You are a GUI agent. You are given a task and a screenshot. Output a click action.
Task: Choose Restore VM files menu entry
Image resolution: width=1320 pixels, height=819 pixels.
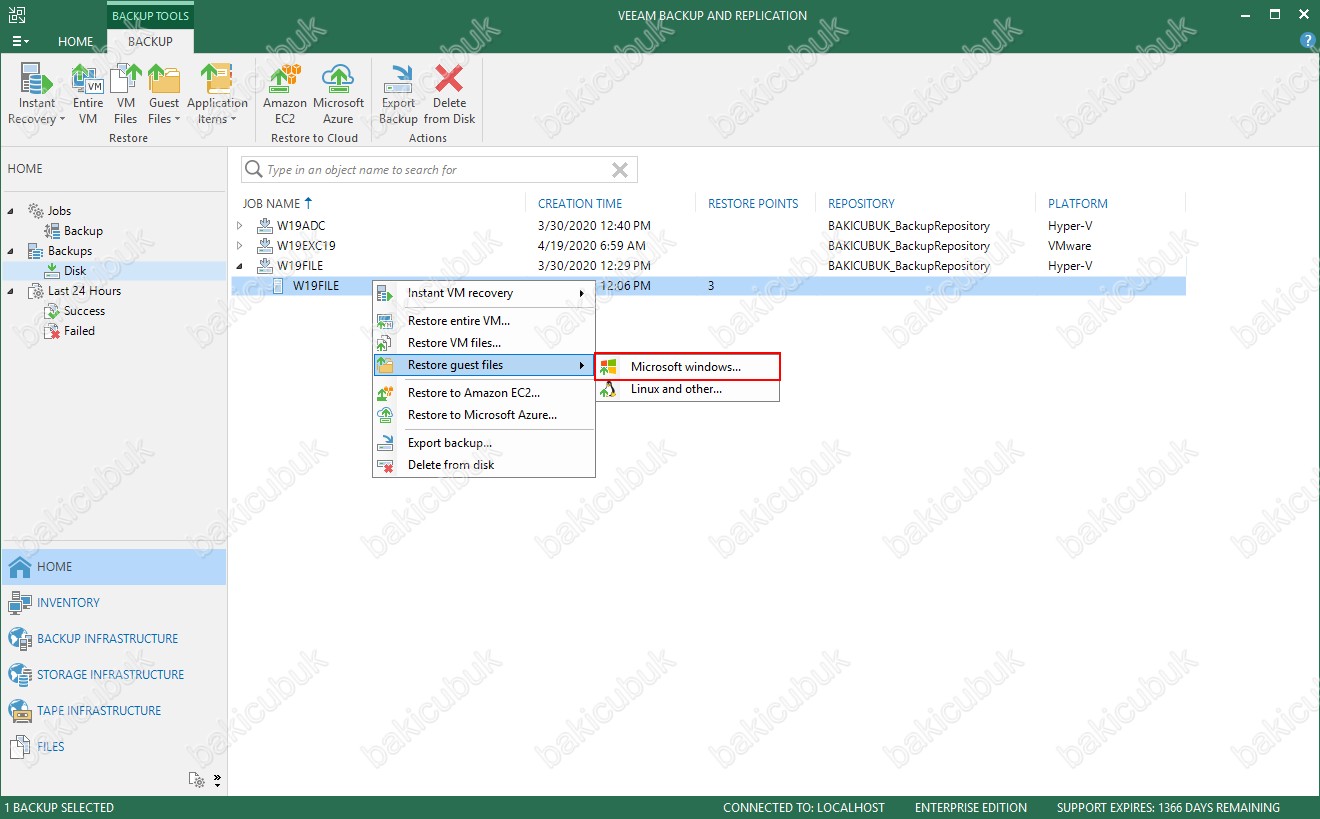click(x=484, y=343)
